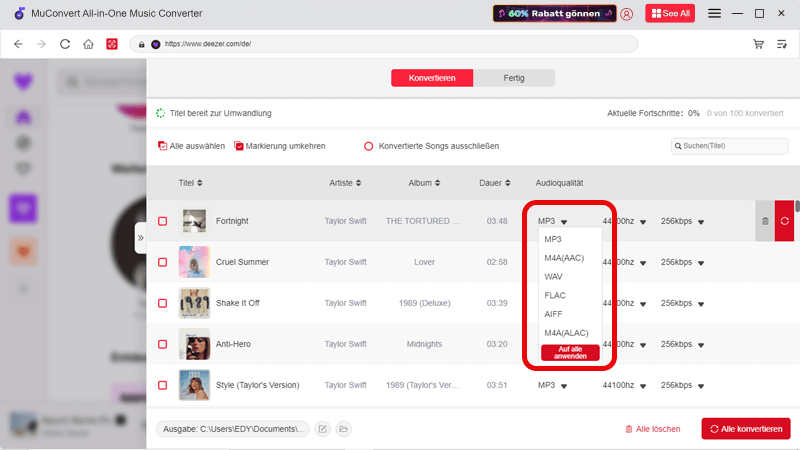
Task: Open the Fortnight MP3 format dropdown
Action: [x=552, y=221]
